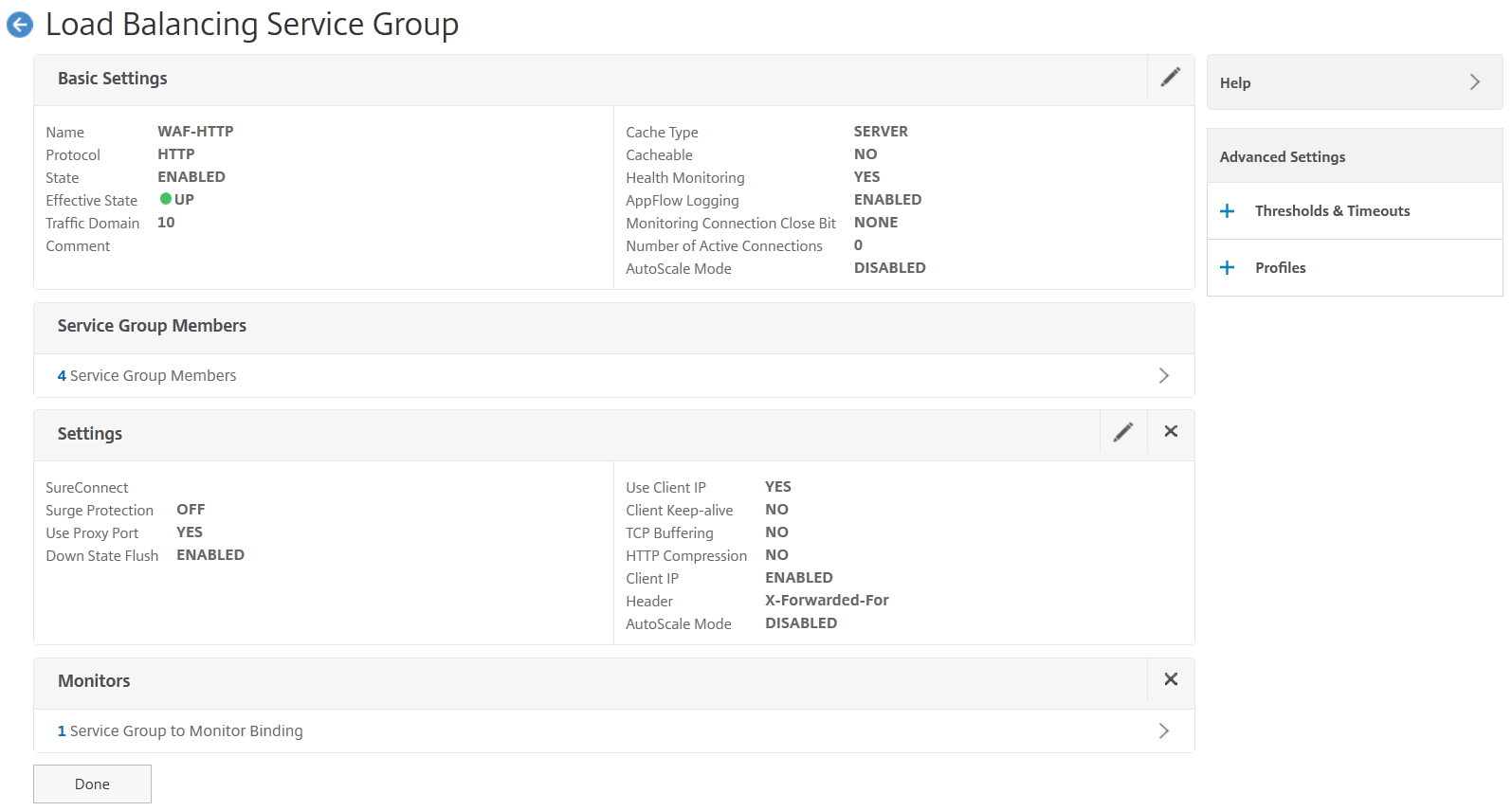Expand Service Group Members chevron
This screenshot has height=811, width=1512.
1164,376
